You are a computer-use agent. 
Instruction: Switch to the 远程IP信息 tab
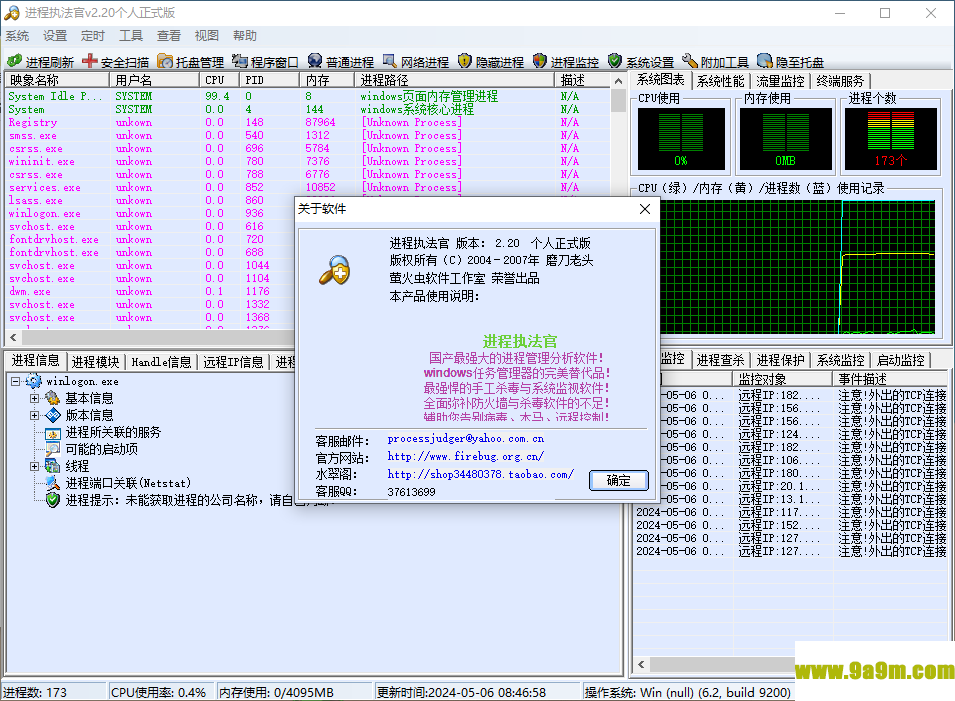coord(233,362)
